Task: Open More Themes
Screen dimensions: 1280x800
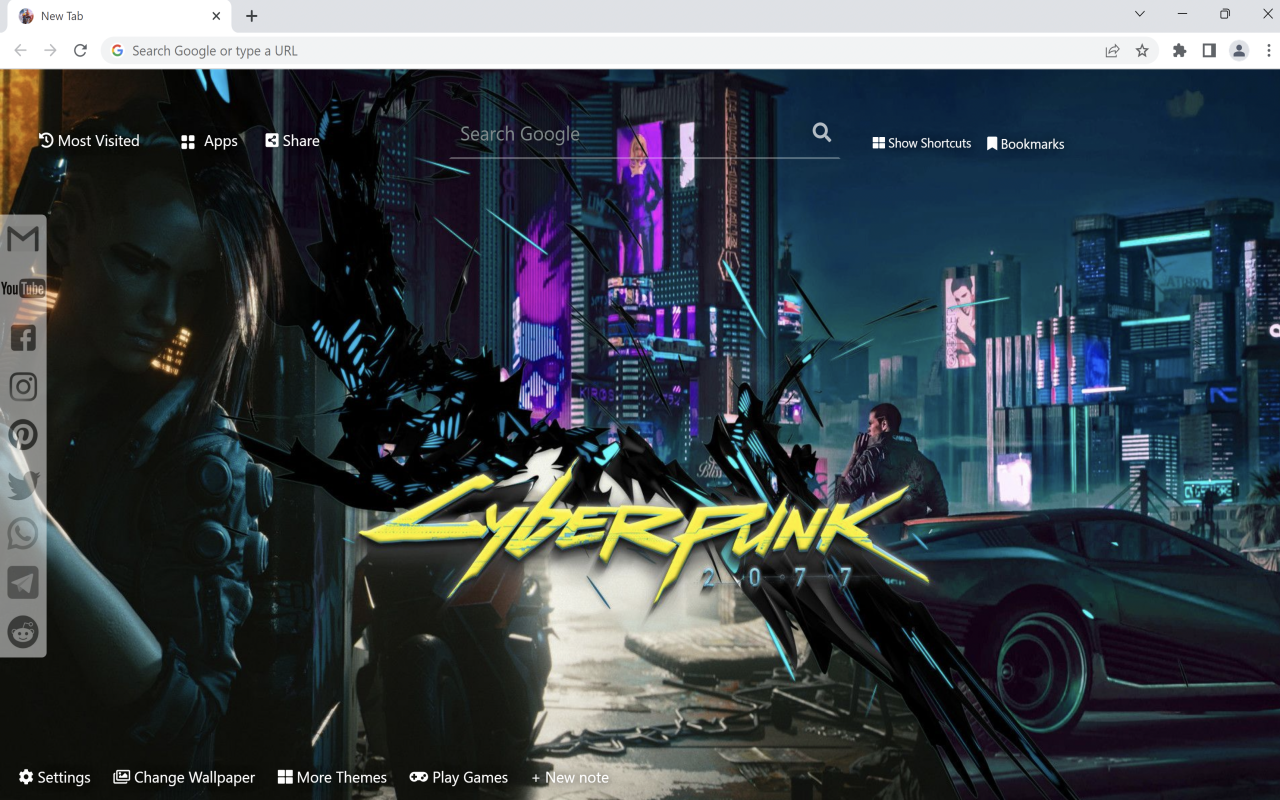Action: click(332, 777)
